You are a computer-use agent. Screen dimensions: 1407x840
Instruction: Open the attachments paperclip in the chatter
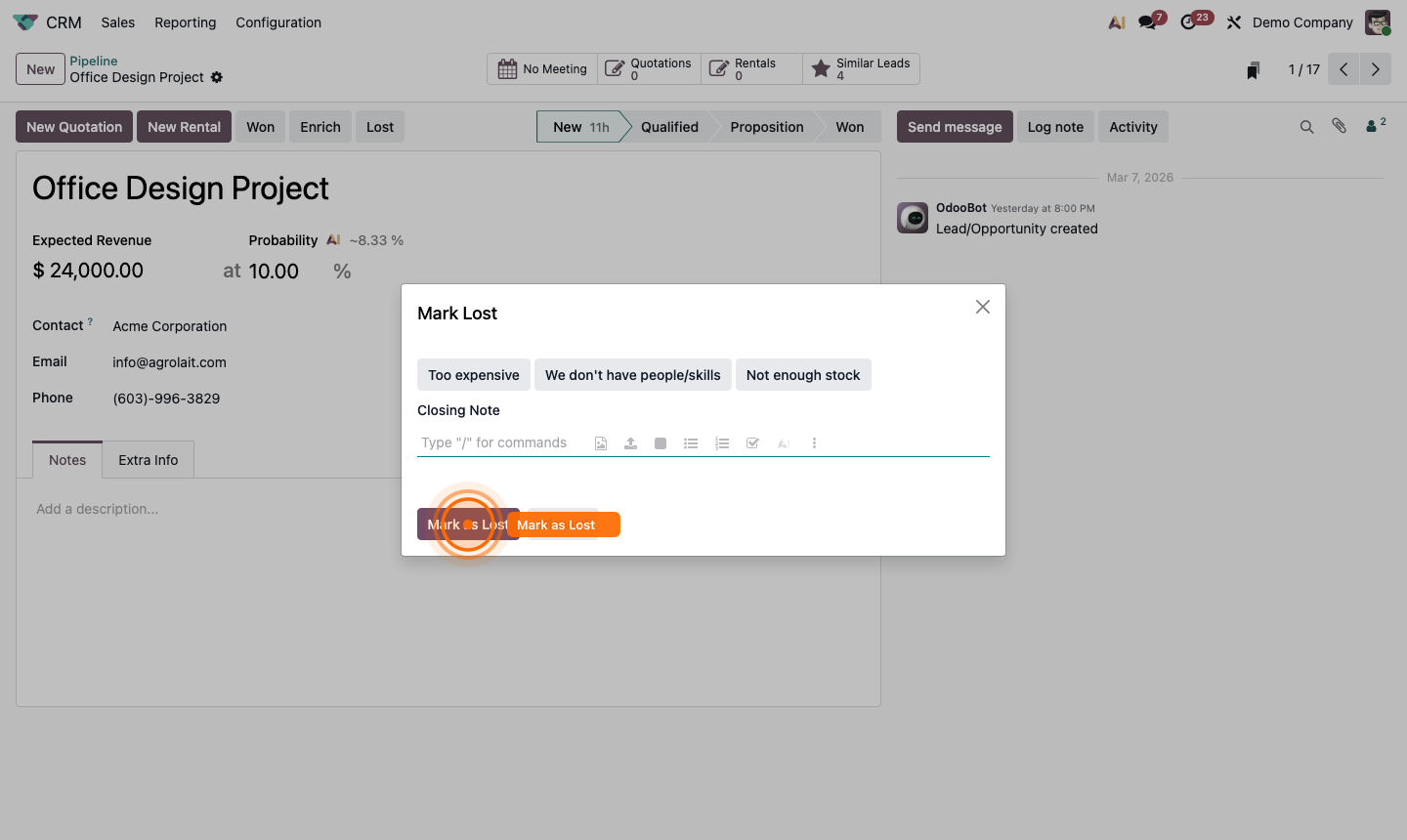point(1339,126)
